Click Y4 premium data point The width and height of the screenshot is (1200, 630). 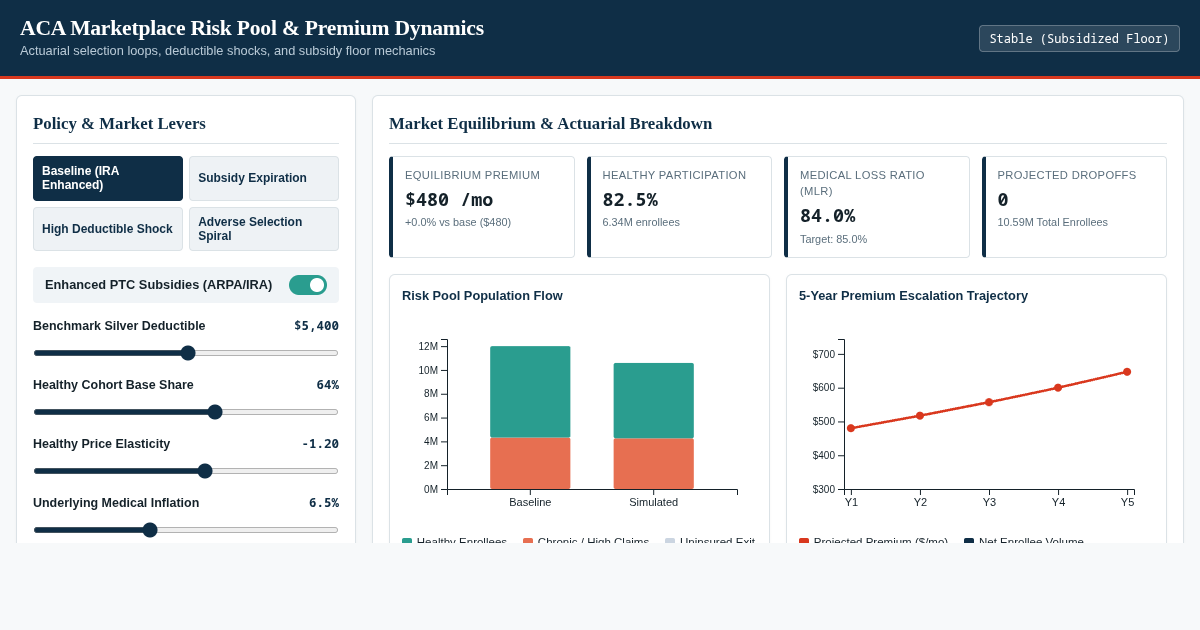coord(1058,388)
